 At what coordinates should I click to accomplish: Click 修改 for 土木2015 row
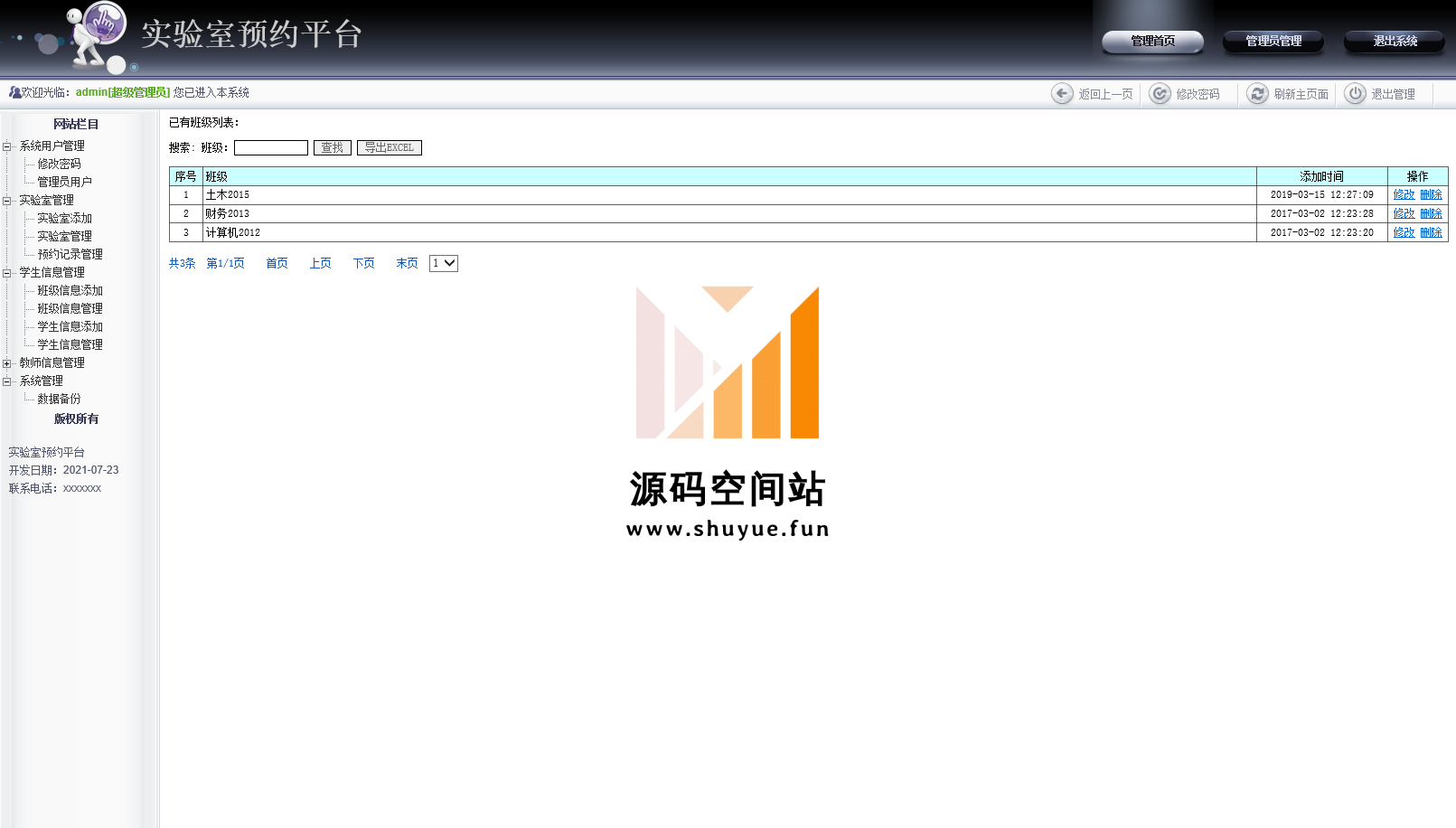1404,194
